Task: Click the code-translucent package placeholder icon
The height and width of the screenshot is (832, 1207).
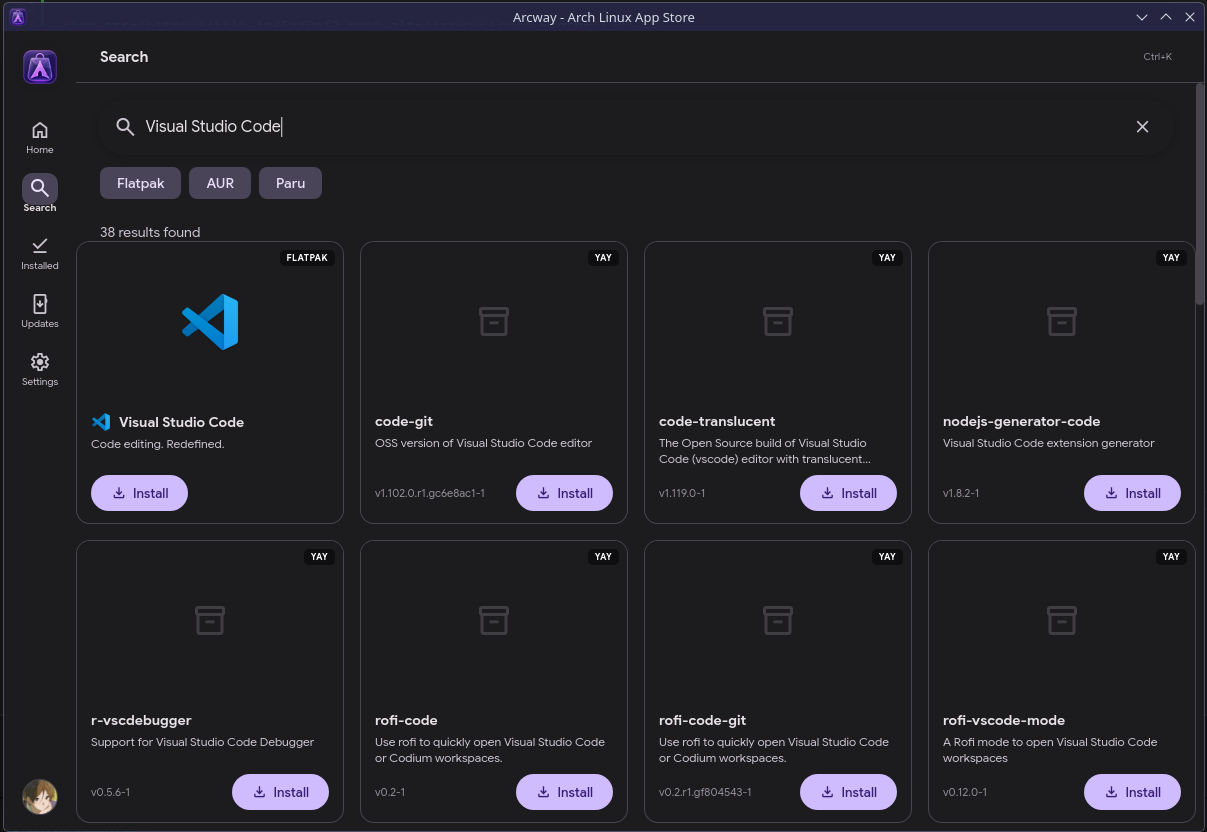Action: [x=778, y=321]
